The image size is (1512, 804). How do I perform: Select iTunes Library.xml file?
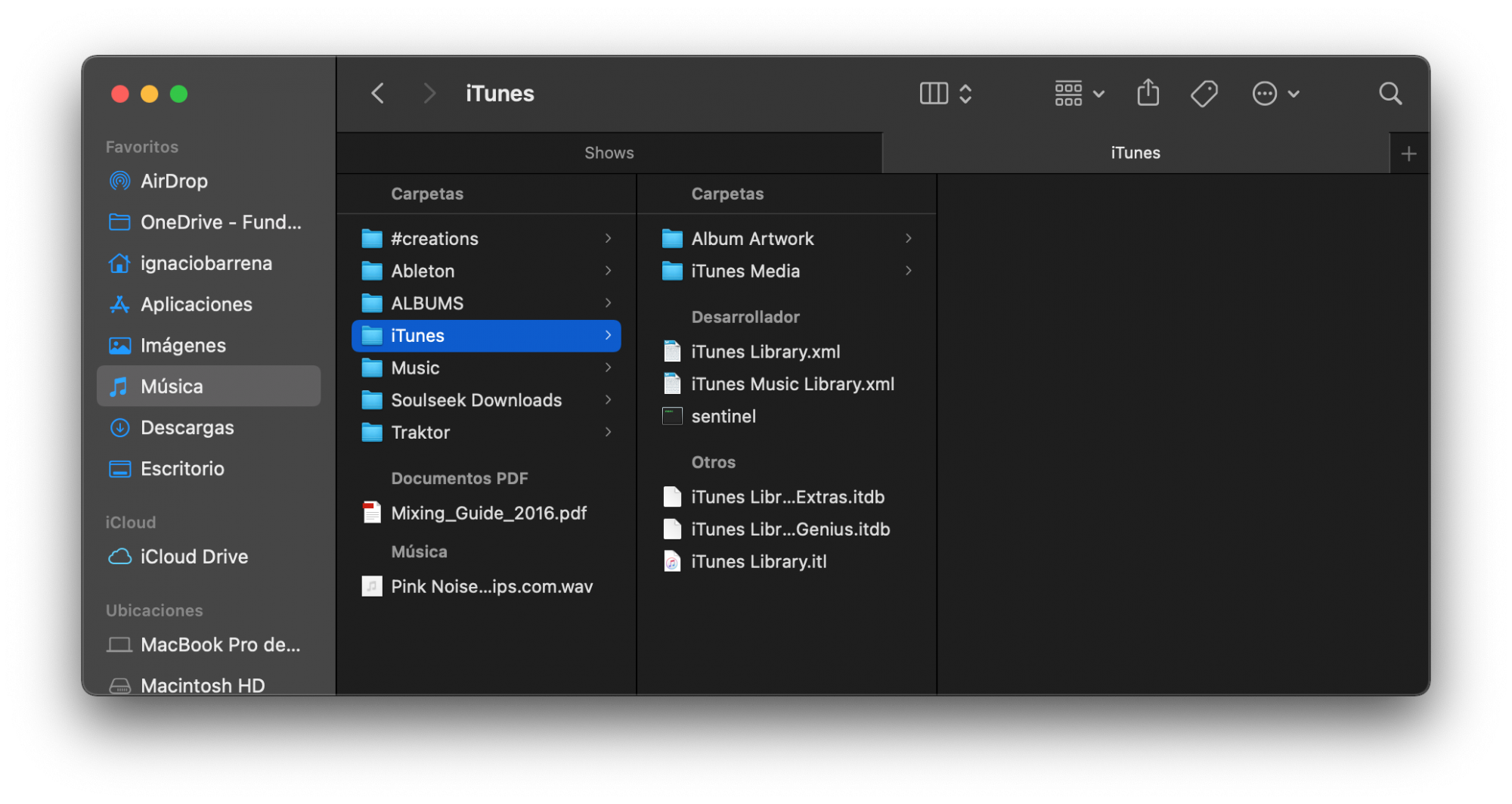[x=787, y=352]
